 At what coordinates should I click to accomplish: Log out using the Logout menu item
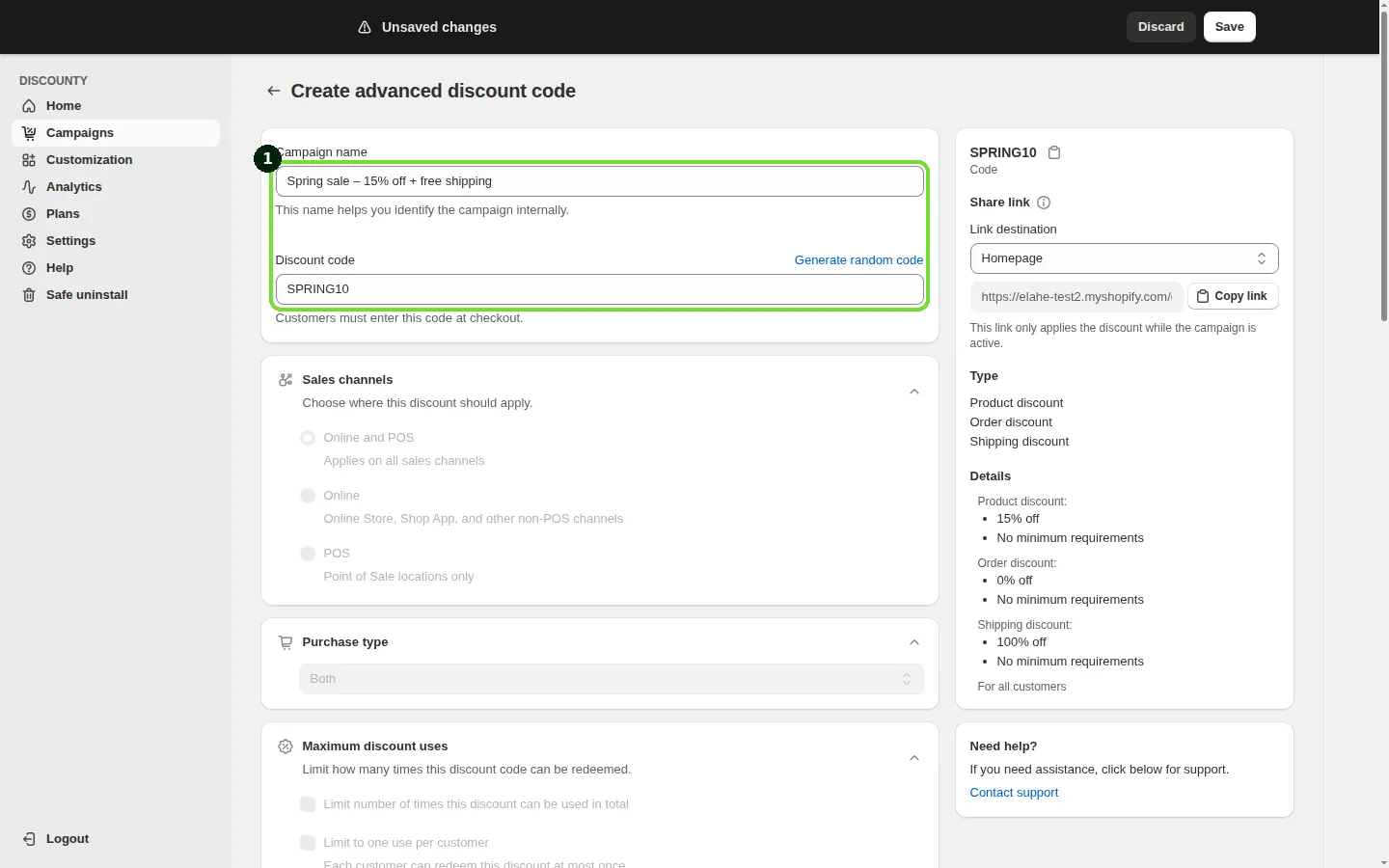point(116,839)
